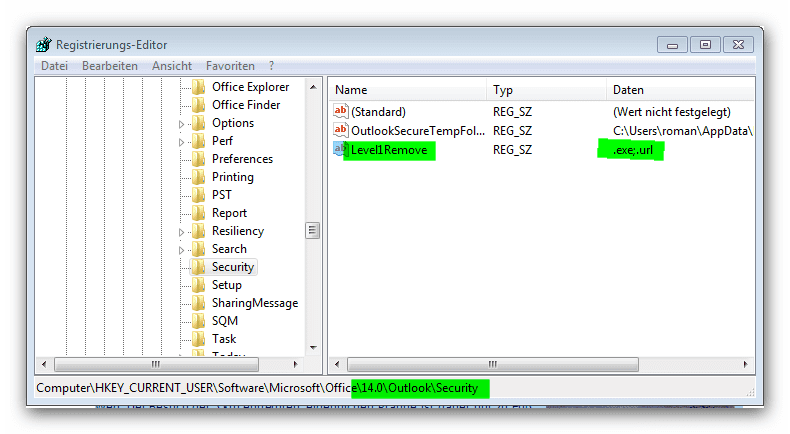This screenshot has width=790, height=434.
Task: Click the PST folder icon
Action: click(199, 195)
